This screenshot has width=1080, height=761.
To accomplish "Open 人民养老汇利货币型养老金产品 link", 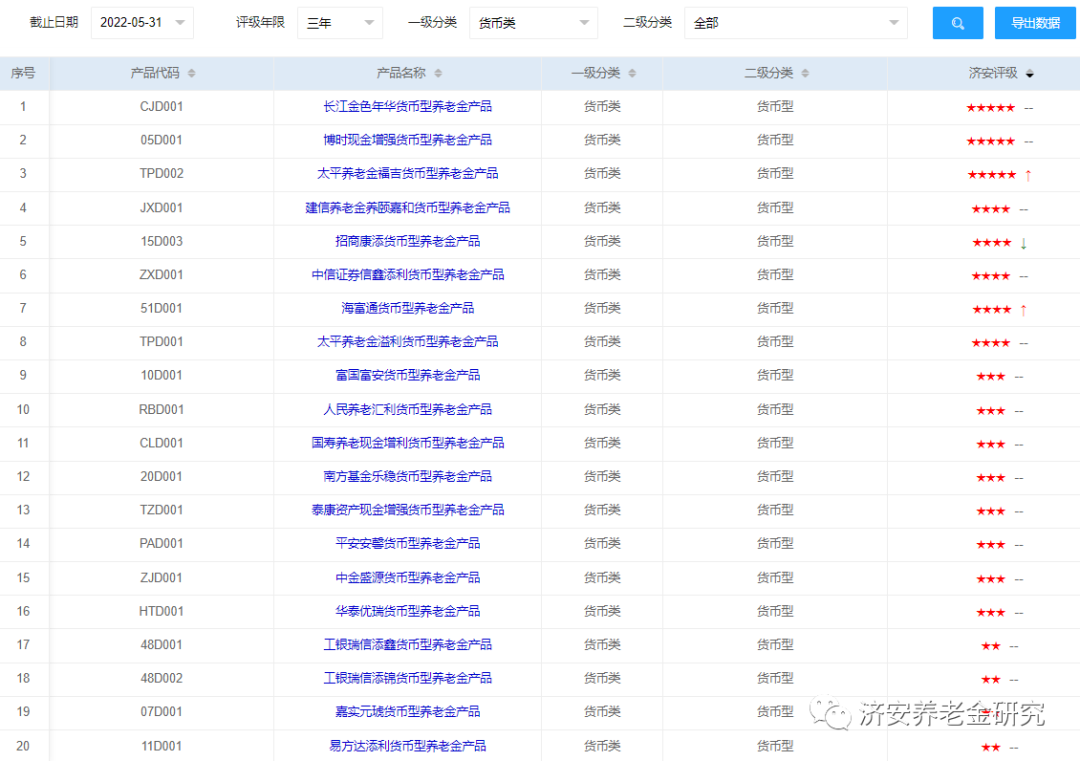I will pos(408,409).
